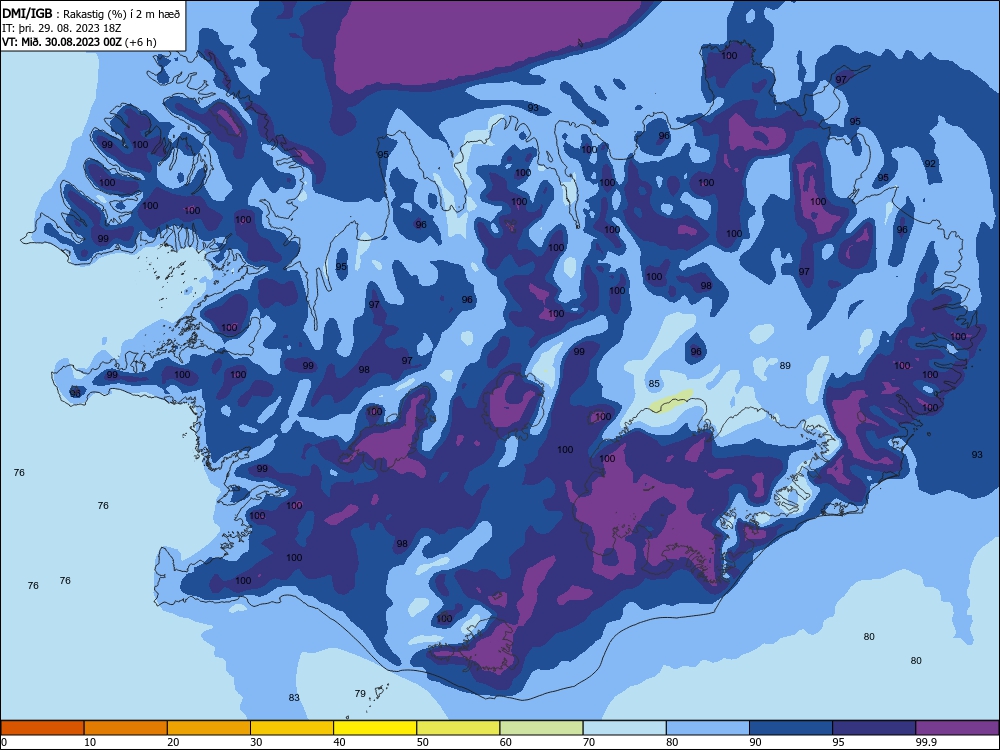Click the '70' label under the legend
Viewport: 1000px width, 750px height.
tap(589, 742)
